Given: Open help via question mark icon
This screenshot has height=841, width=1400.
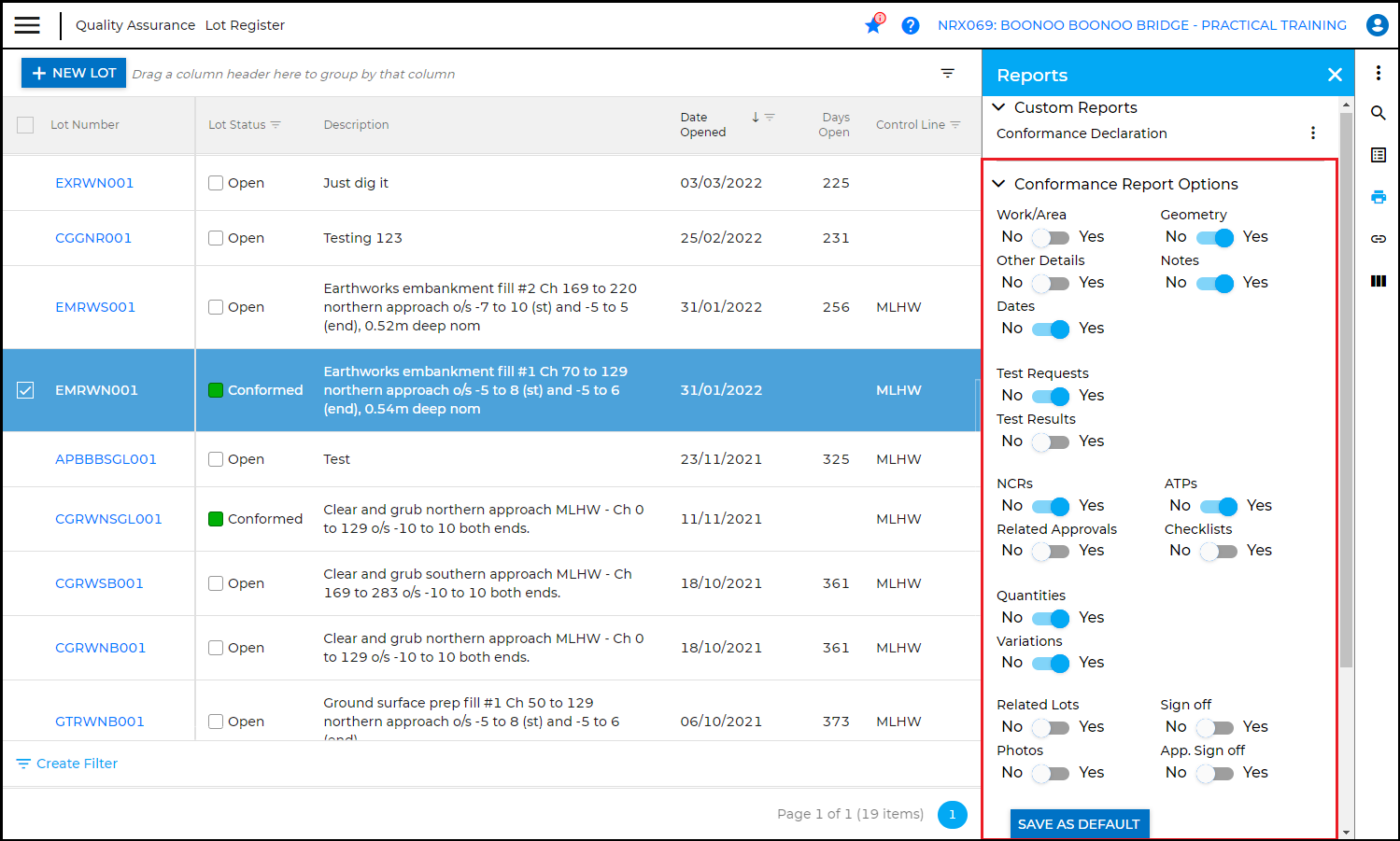Looking at the screenshot, I should coord(911,25).
